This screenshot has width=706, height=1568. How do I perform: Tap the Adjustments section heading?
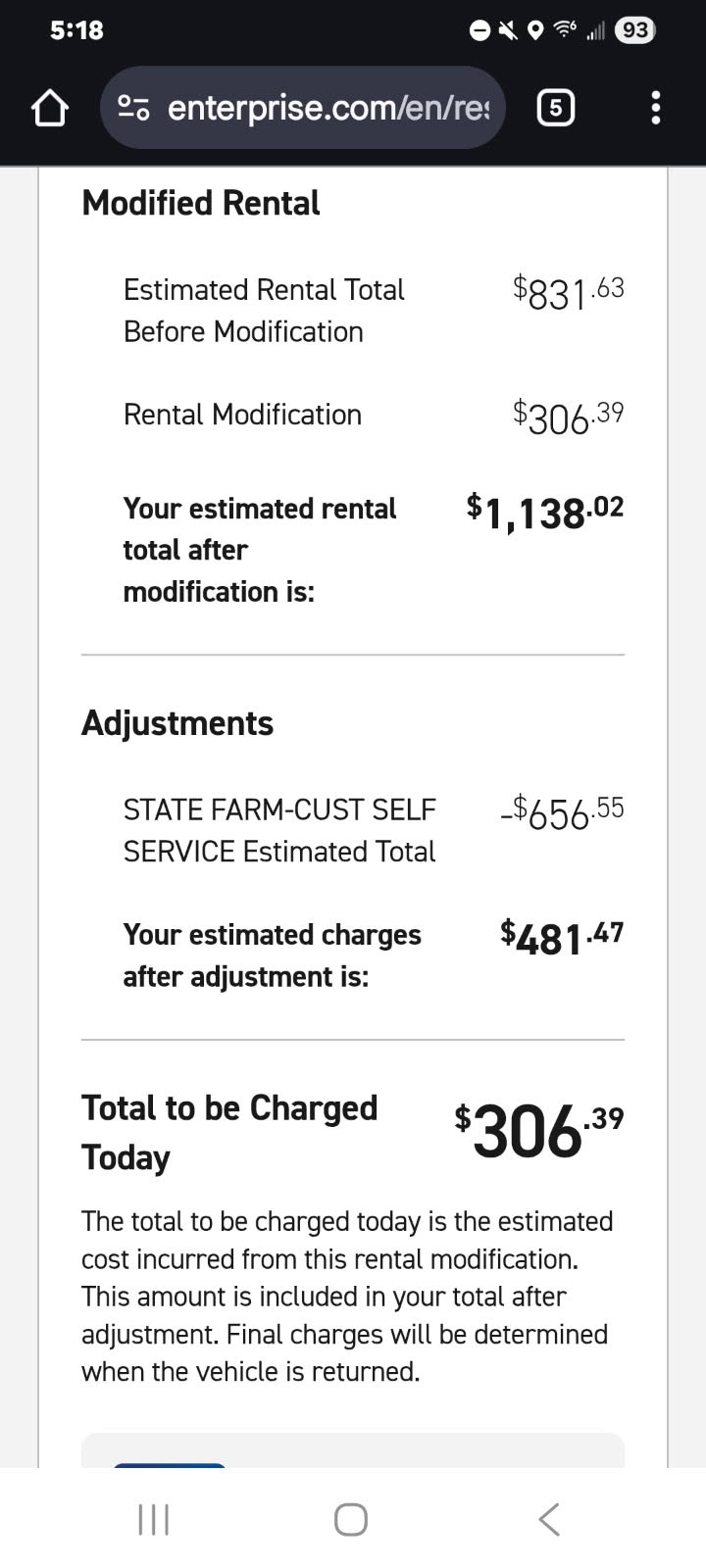[177, 723]
